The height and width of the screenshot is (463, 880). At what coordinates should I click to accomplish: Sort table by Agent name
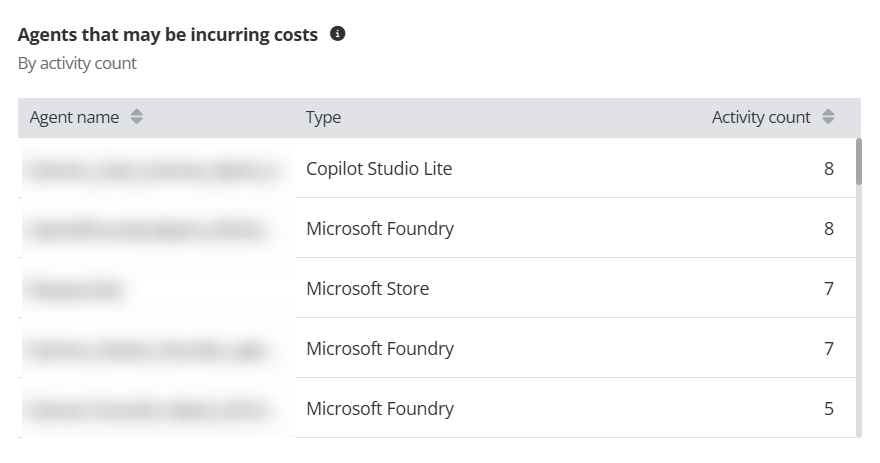point(137,117)
